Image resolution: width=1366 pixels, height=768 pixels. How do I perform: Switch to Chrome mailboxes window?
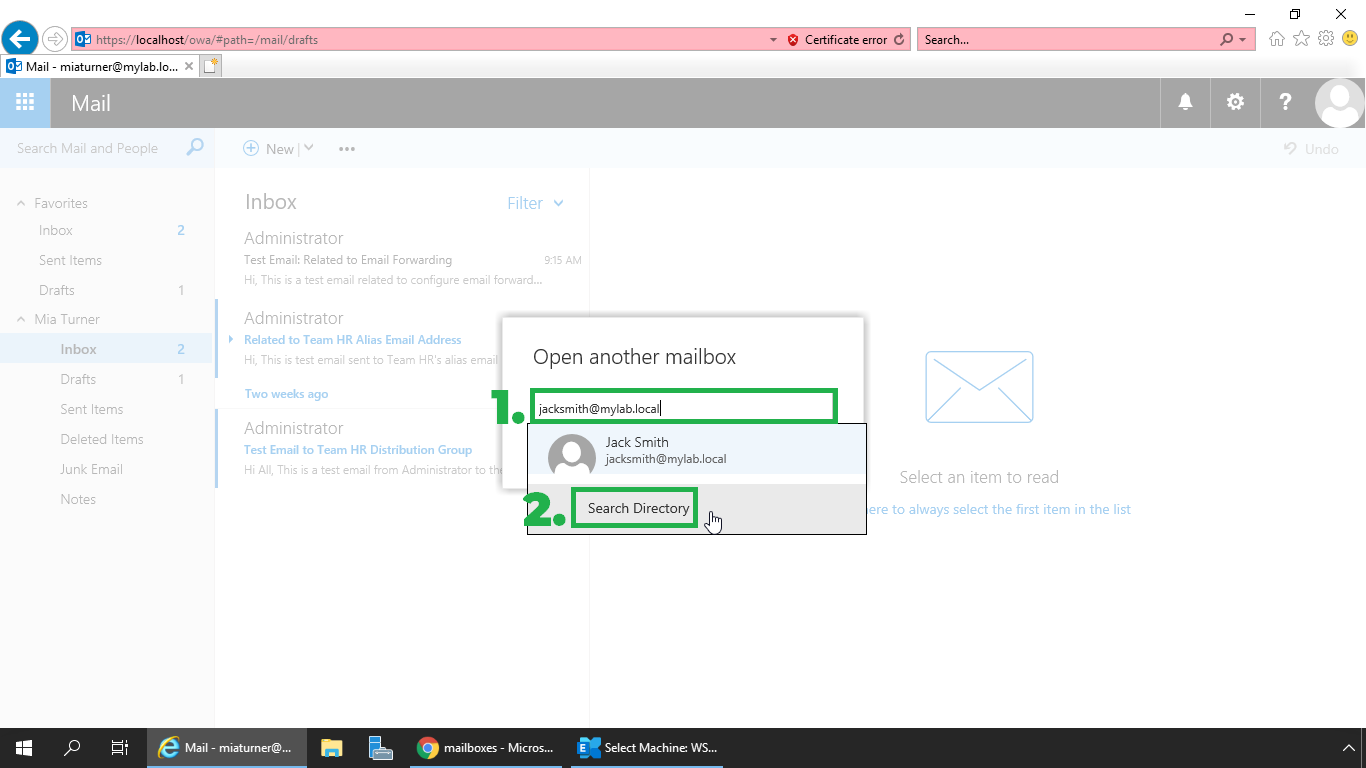[485, 748]
